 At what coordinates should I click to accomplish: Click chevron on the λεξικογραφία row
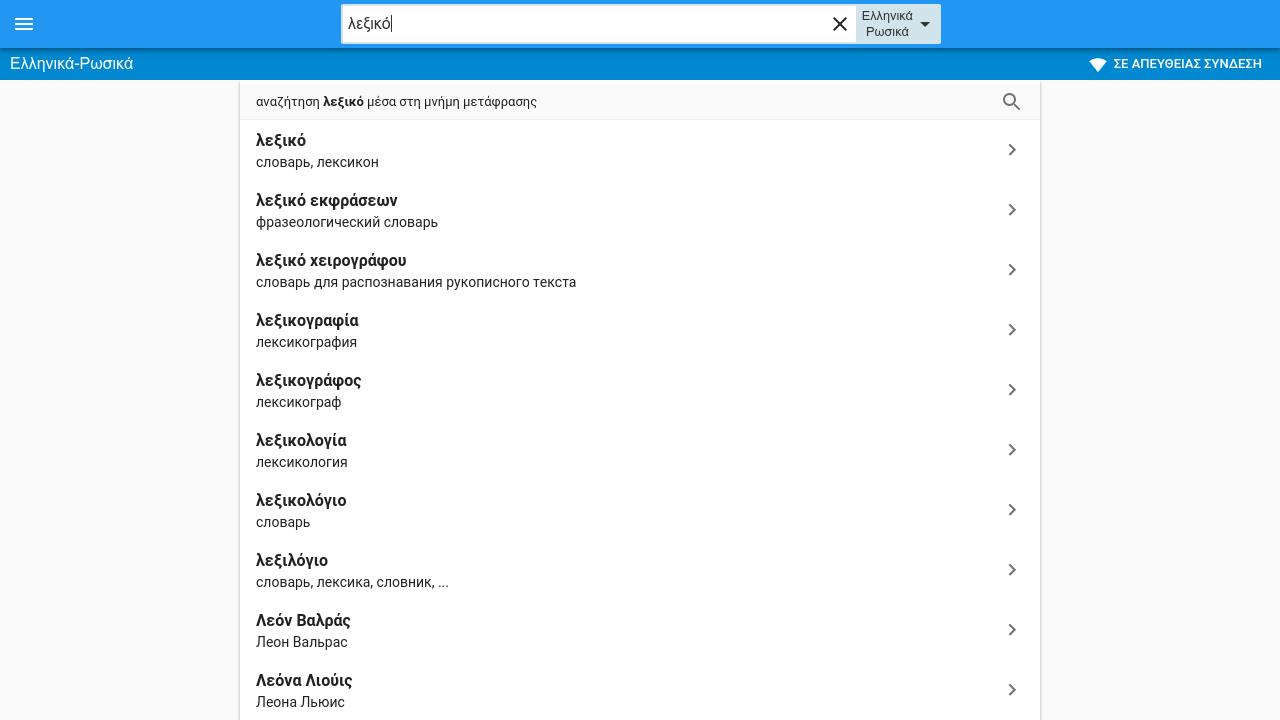[1012, 330]
